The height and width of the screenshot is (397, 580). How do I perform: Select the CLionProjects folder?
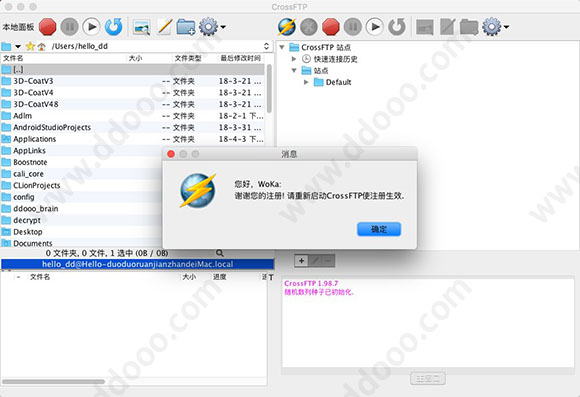point(81,185)
